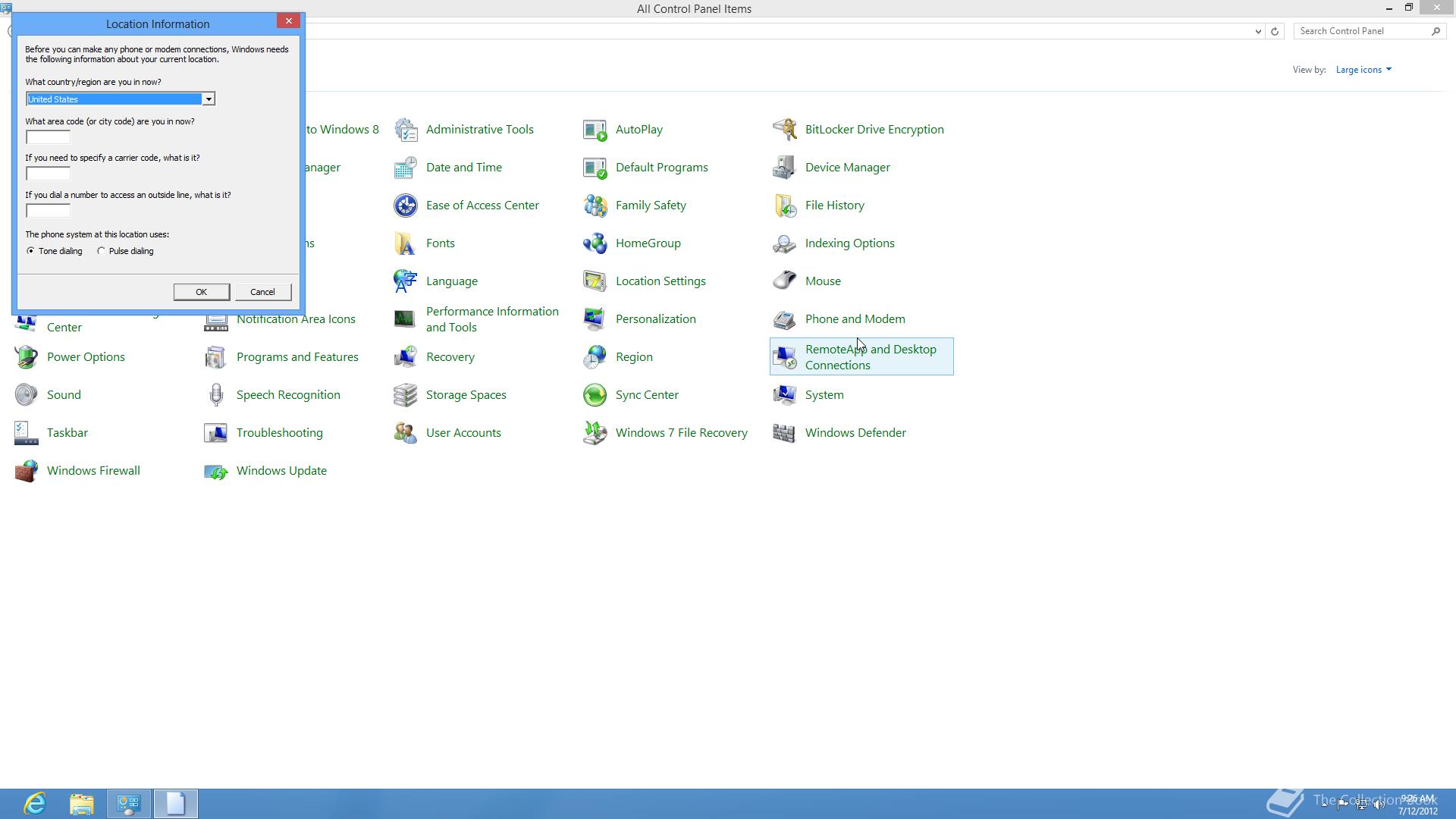Open the Language icon
The height and width of the screenshot is (819, 1456).
click(406, 281)
